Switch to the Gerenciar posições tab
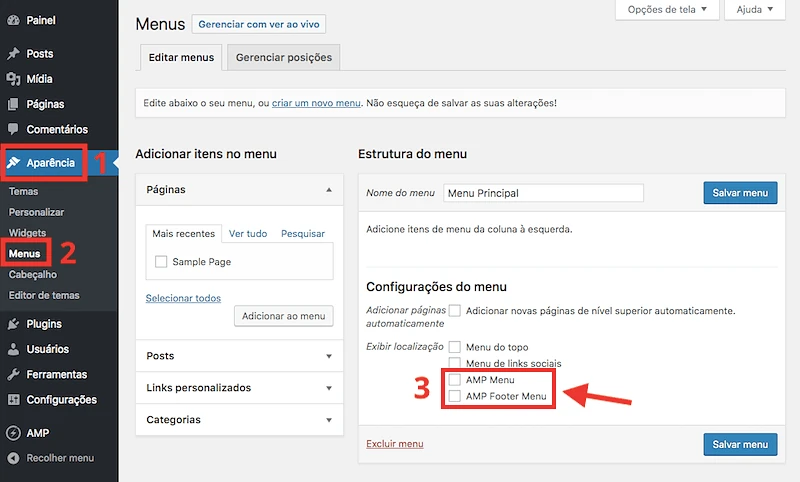800x482 pixels. point(284,58)
